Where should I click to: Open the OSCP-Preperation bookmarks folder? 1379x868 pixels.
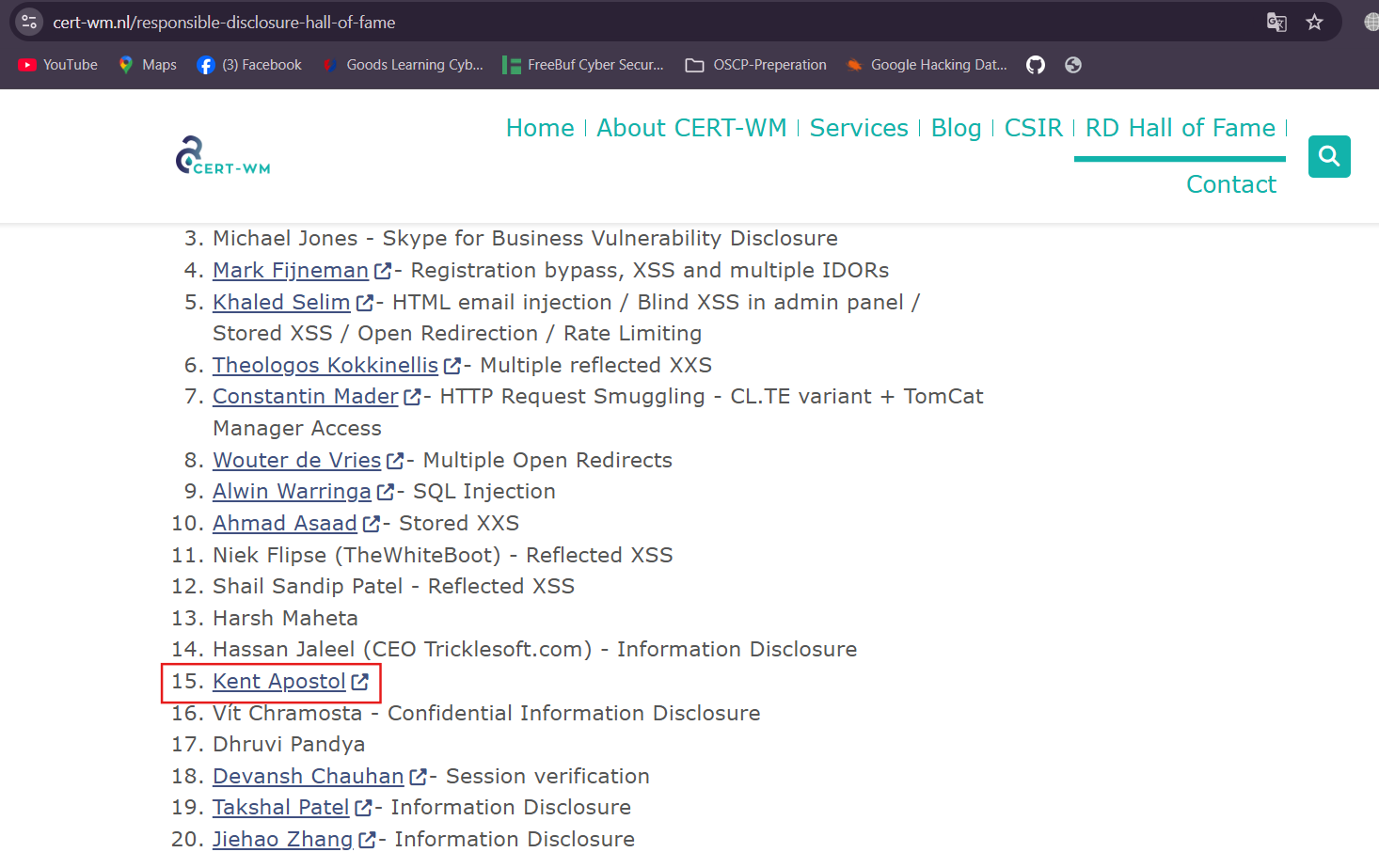click(x=754, y=65)
